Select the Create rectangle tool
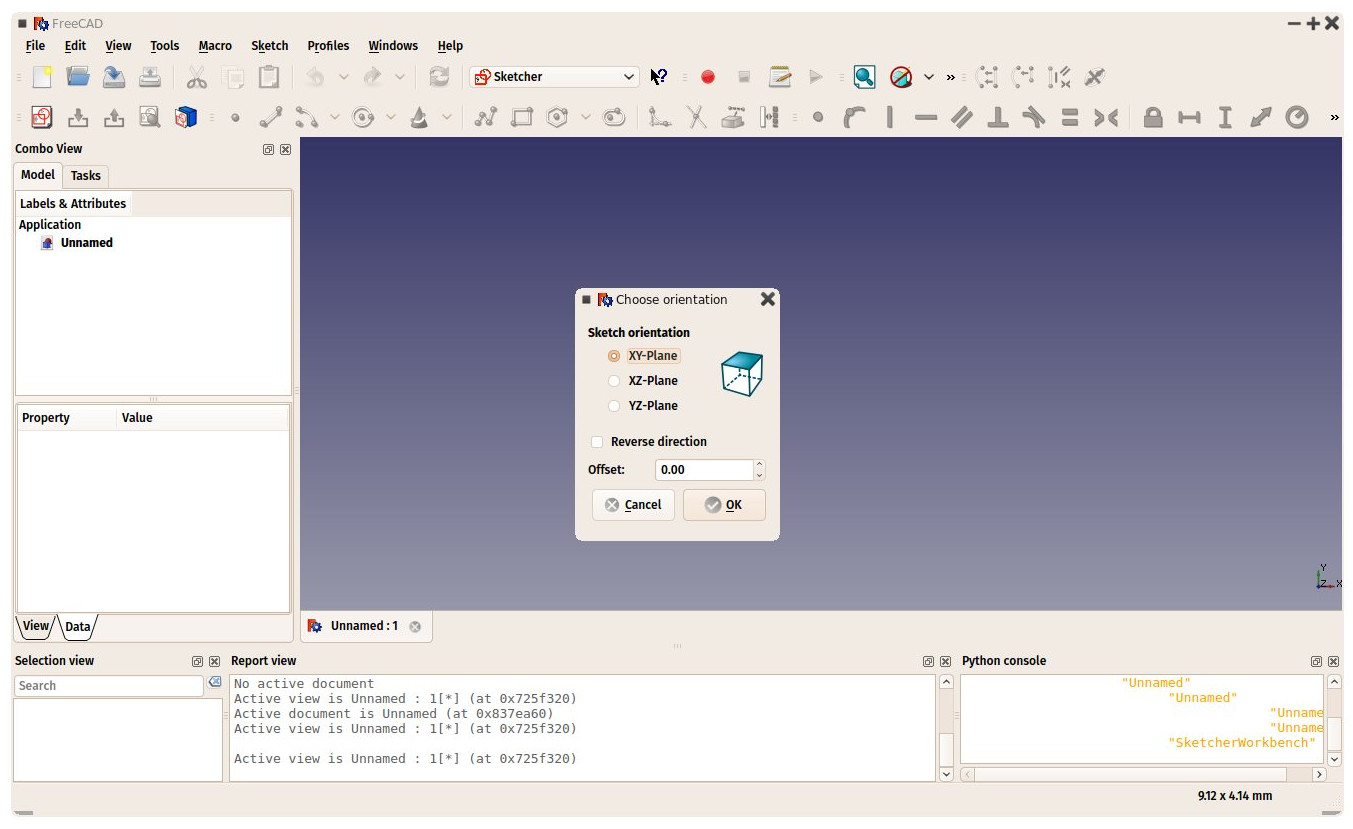This screenshot has width=1353, height=829. tap(522, 117)
